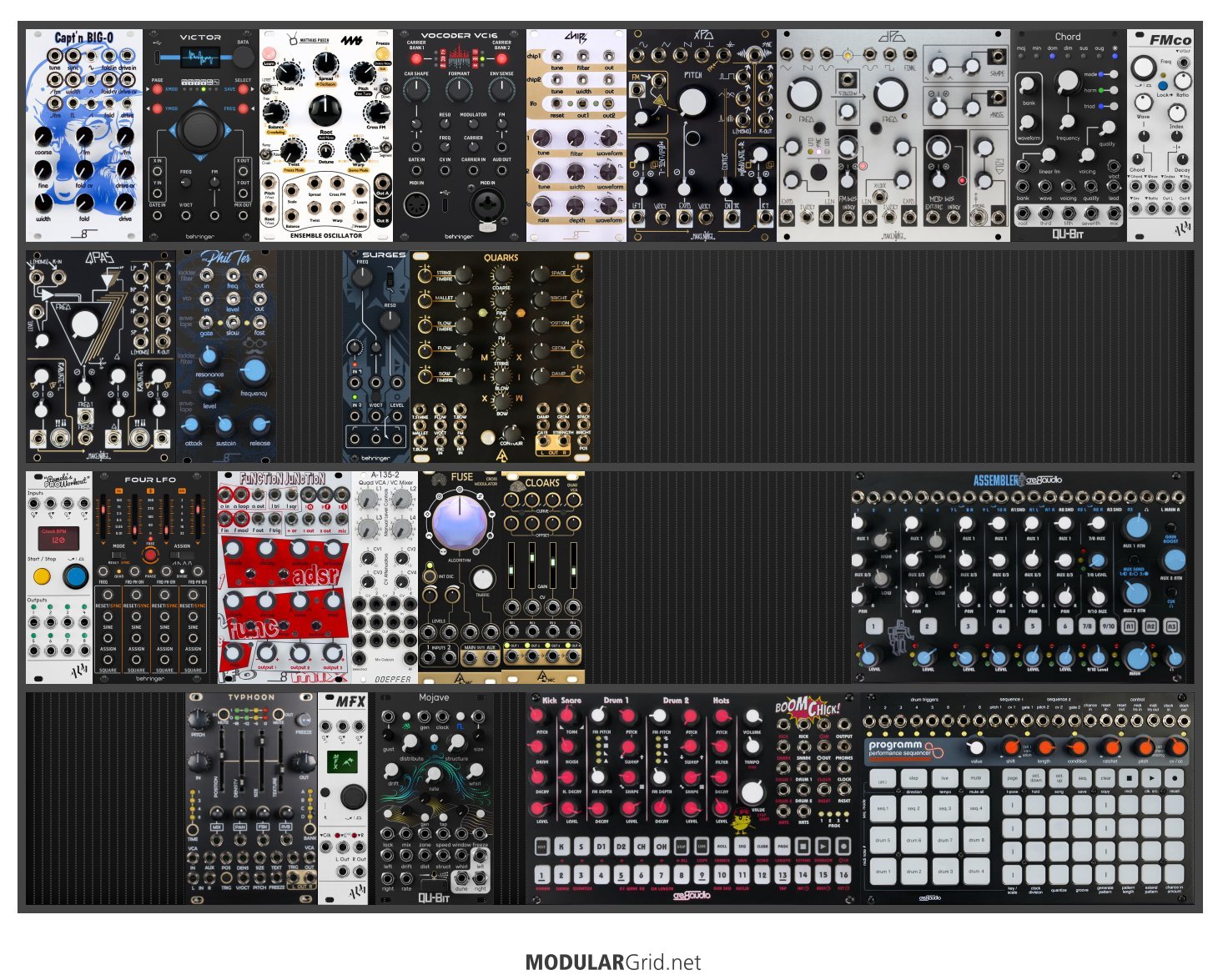The width and height of the screenshot is (1228, 980).
Task: Click the live mode button on Programm
Action: tap(944, 777)
